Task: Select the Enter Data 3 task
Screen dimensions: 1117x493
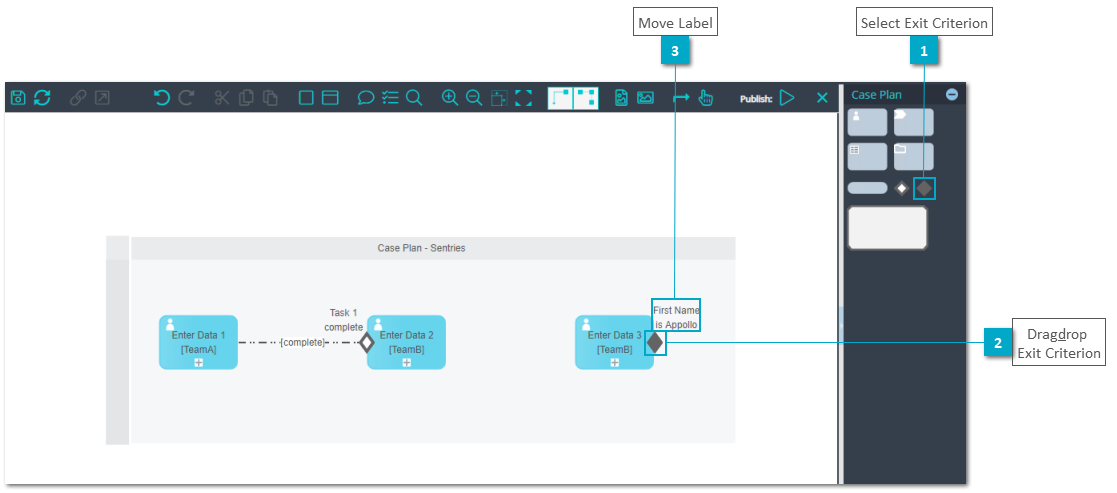Action: click(x=614, y=342)
